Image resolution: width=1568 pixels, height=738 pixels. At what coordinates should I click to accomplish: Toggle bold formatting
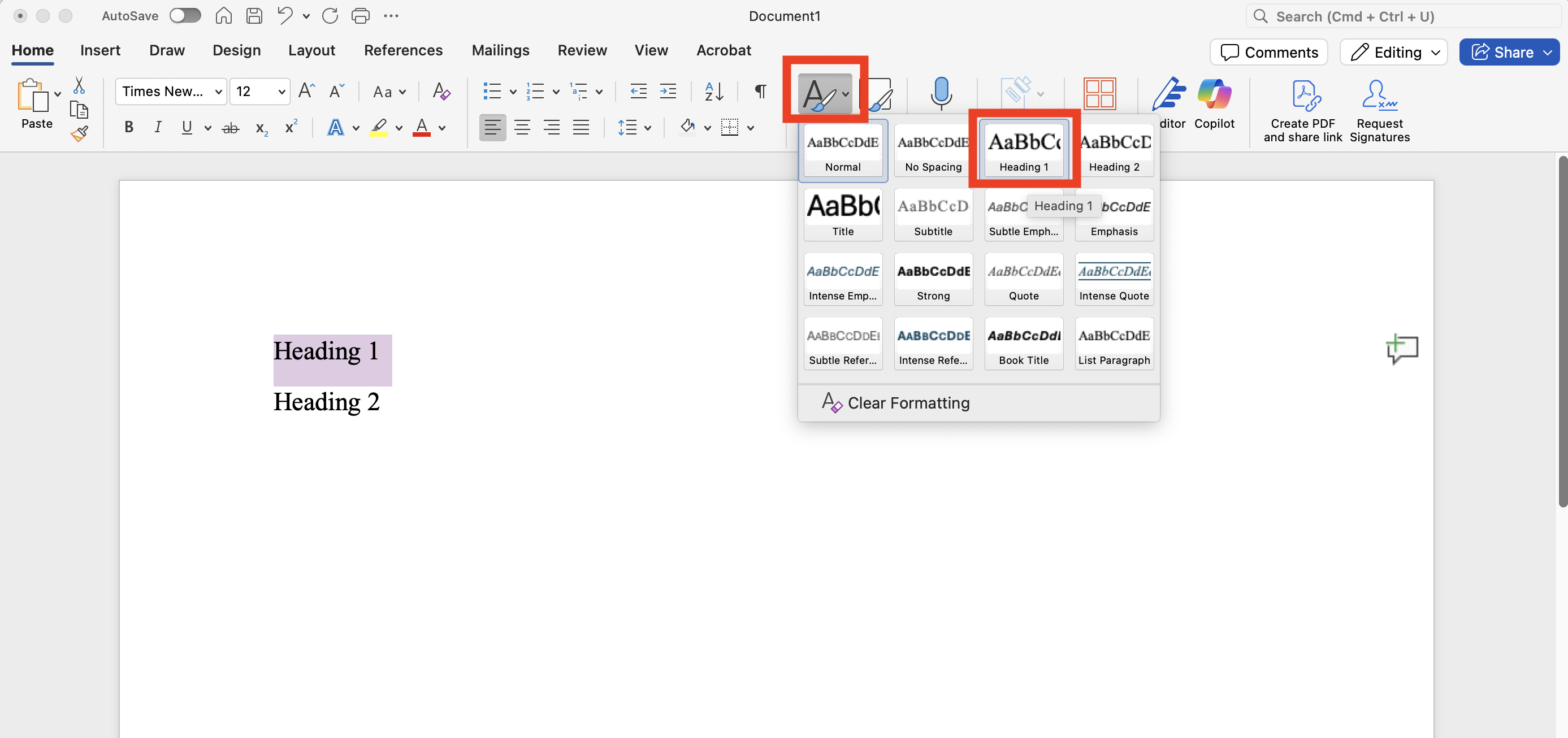pyautogui.click(x=128, y=127)
